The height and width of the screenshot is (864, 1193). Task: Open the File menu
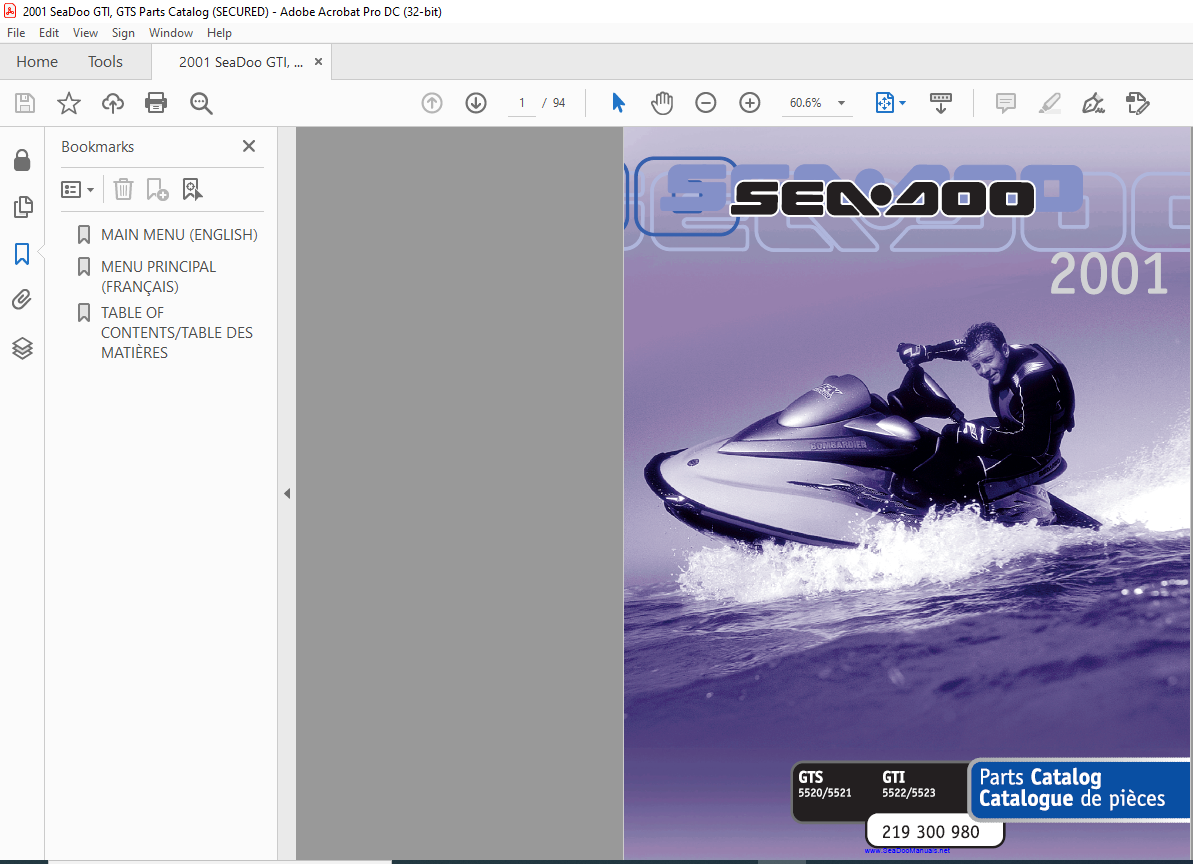(x=16, y=33)
